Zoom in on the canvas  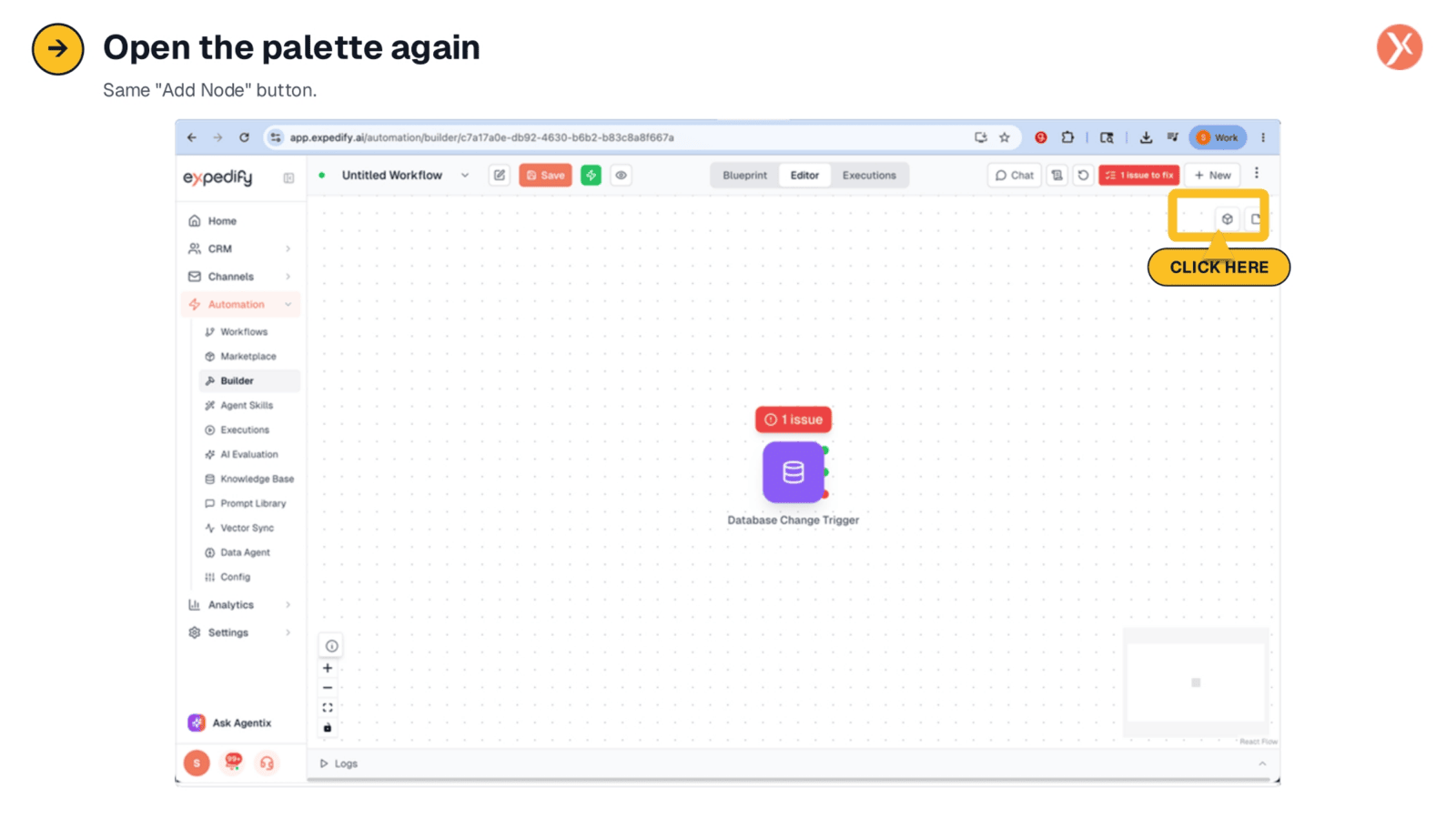tap(328, 668)
